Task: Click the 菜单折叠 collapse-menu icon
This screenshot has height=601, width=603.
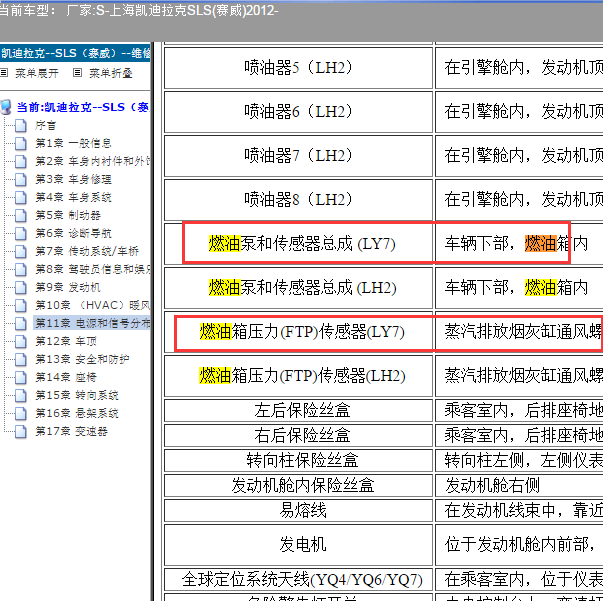Action: tap(77, 72)
